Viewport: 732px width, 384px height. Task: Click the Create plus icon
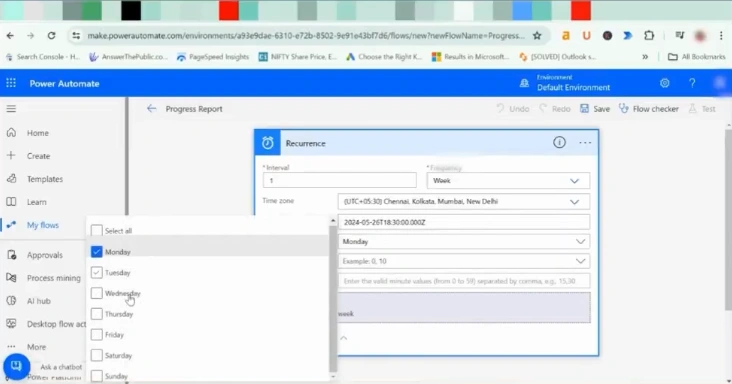coord(11,155)
